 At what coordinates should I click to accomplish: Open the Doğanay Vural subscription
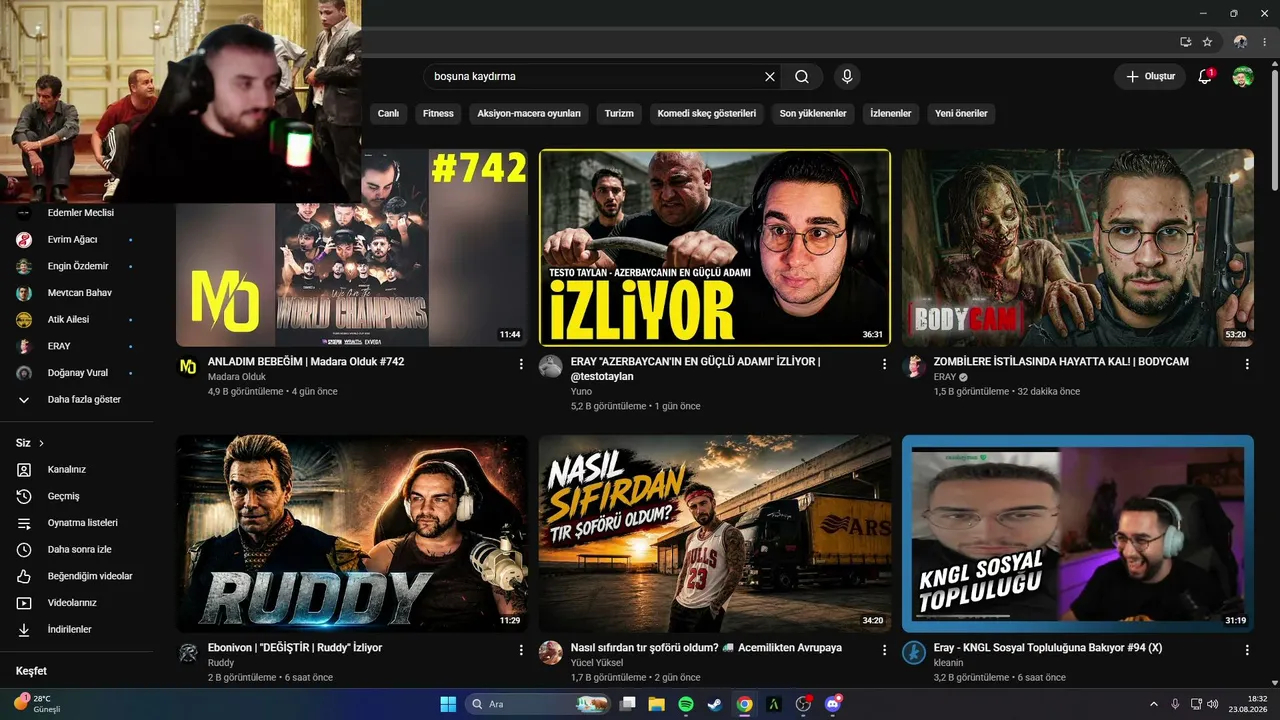[x=77, y=373]
